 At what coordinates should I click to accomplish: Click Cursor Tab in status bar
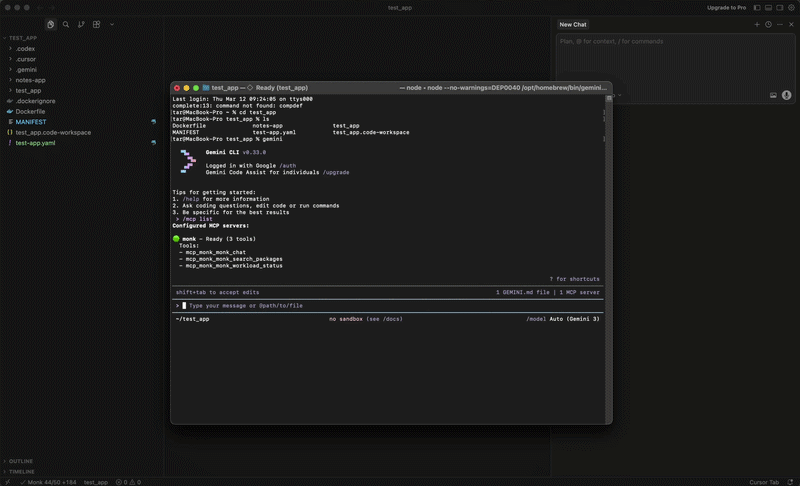click(x=764, y=482)
